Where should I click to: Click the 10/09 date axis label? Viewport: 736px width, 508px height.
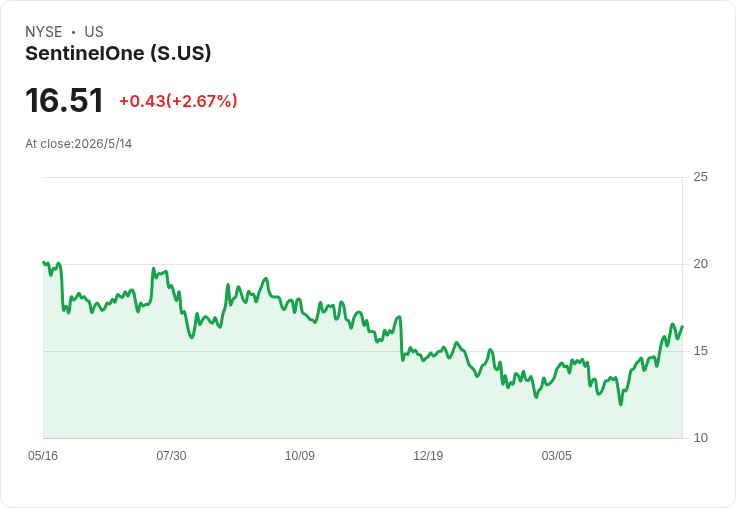point(299,455)
